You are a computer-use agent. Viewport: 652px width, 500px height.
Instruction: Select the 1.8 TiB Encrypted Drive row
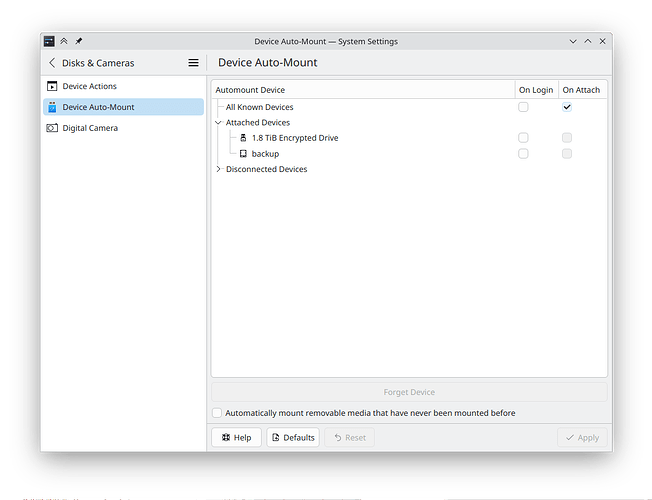[409, 138]
